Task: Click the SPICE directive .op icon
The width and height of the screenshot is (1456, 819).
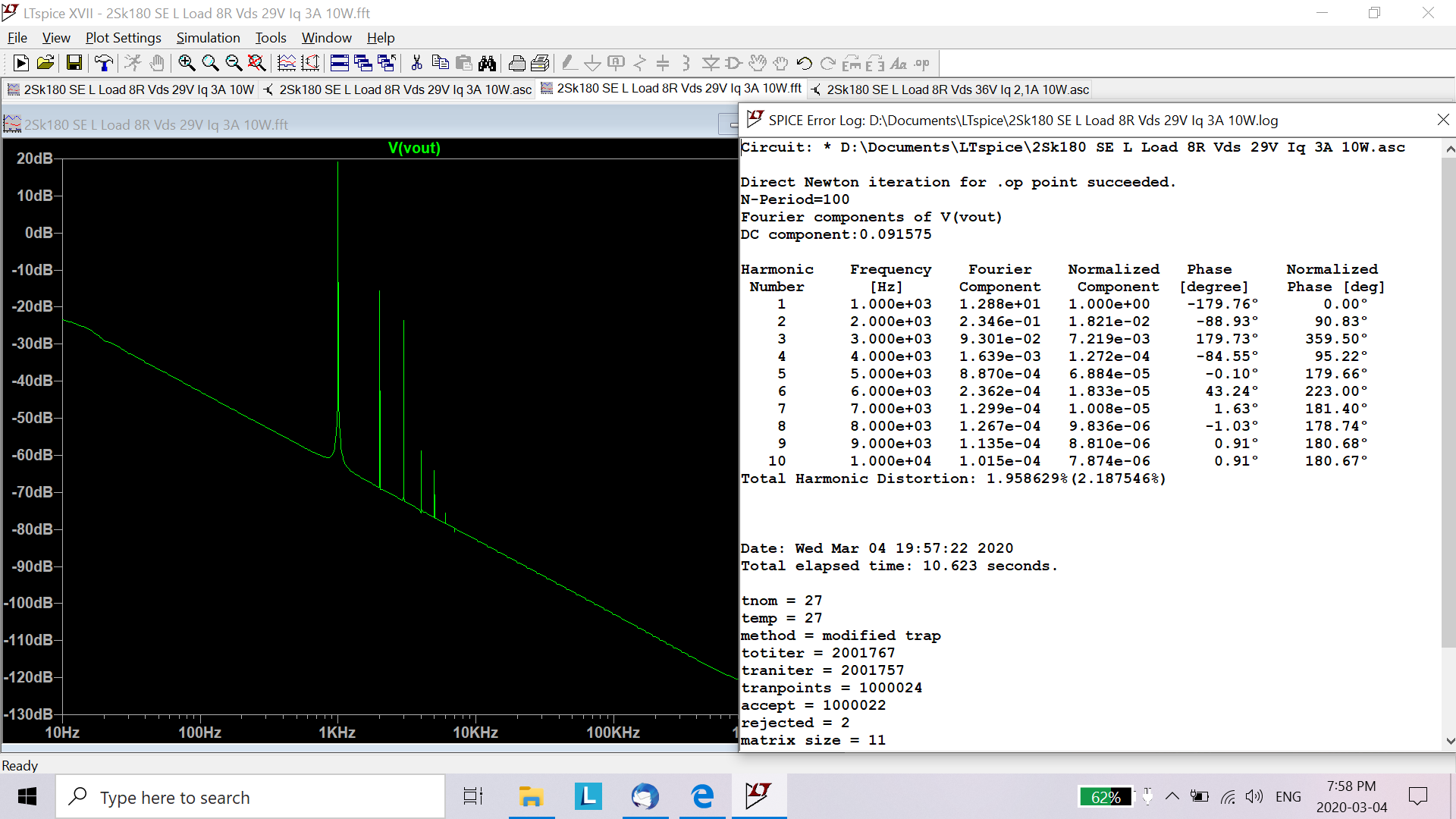Action: point(922,64)
